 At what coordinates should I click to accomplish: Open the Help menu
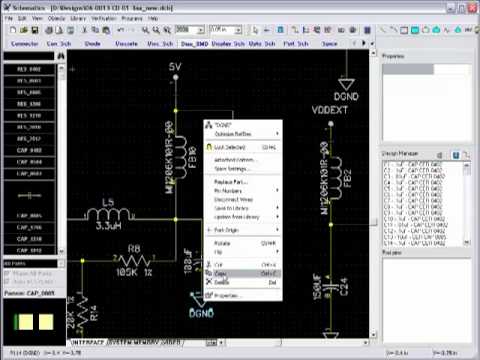(153, 18)
